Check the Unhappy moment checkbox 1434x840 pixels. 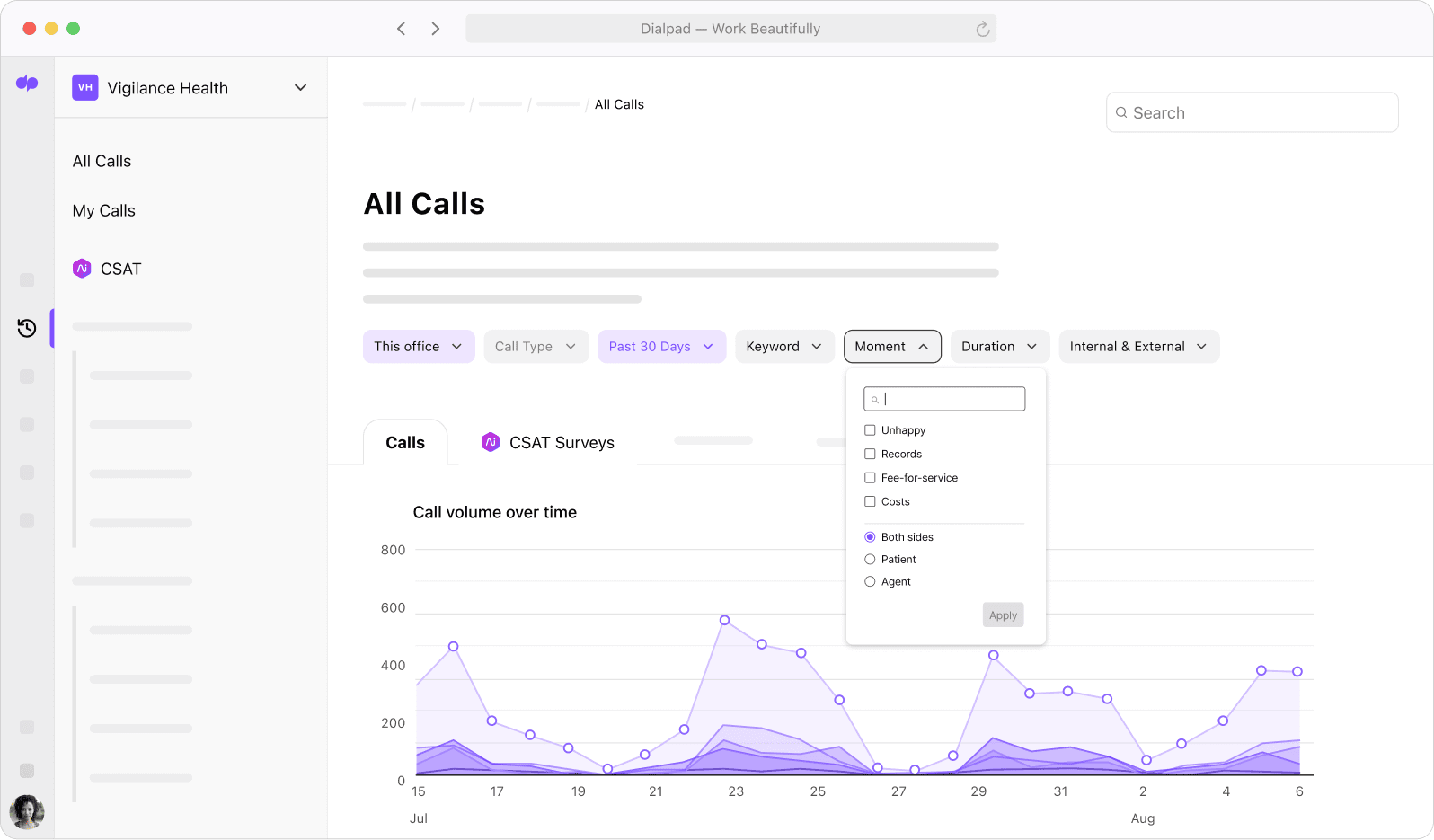point(870,430)
